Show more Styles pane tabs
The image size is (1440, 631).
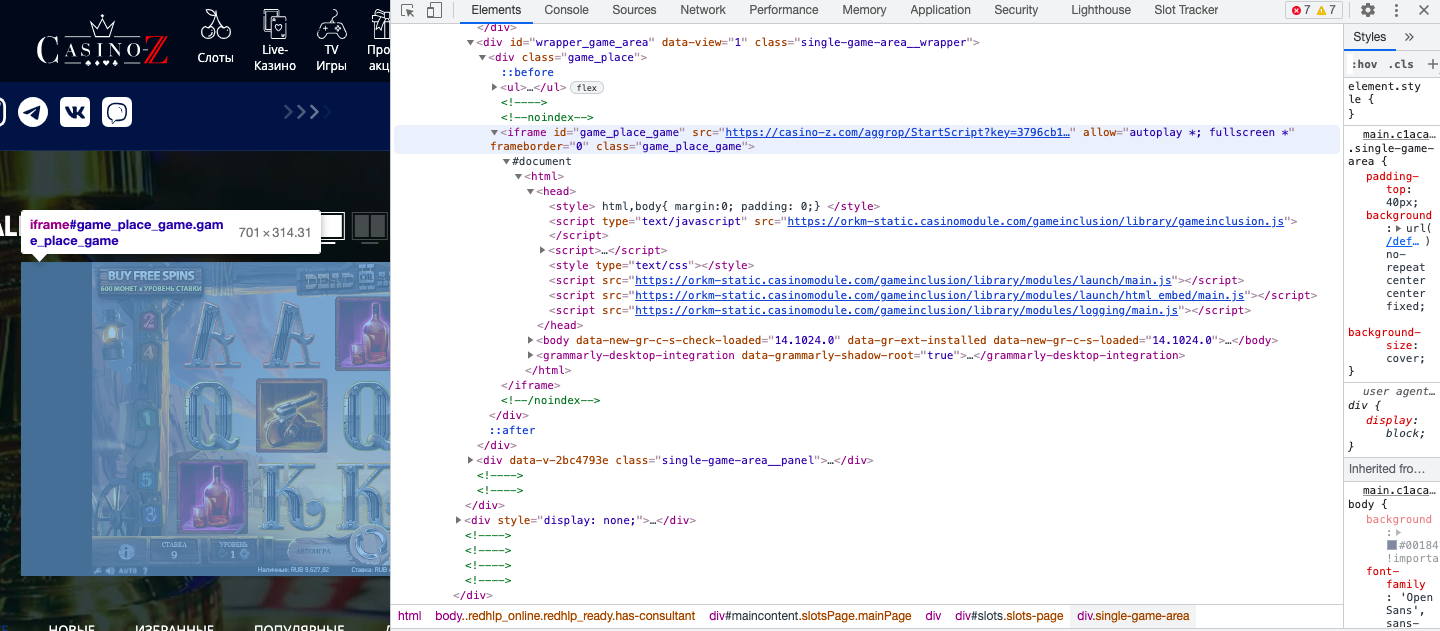click(1410, 37)
